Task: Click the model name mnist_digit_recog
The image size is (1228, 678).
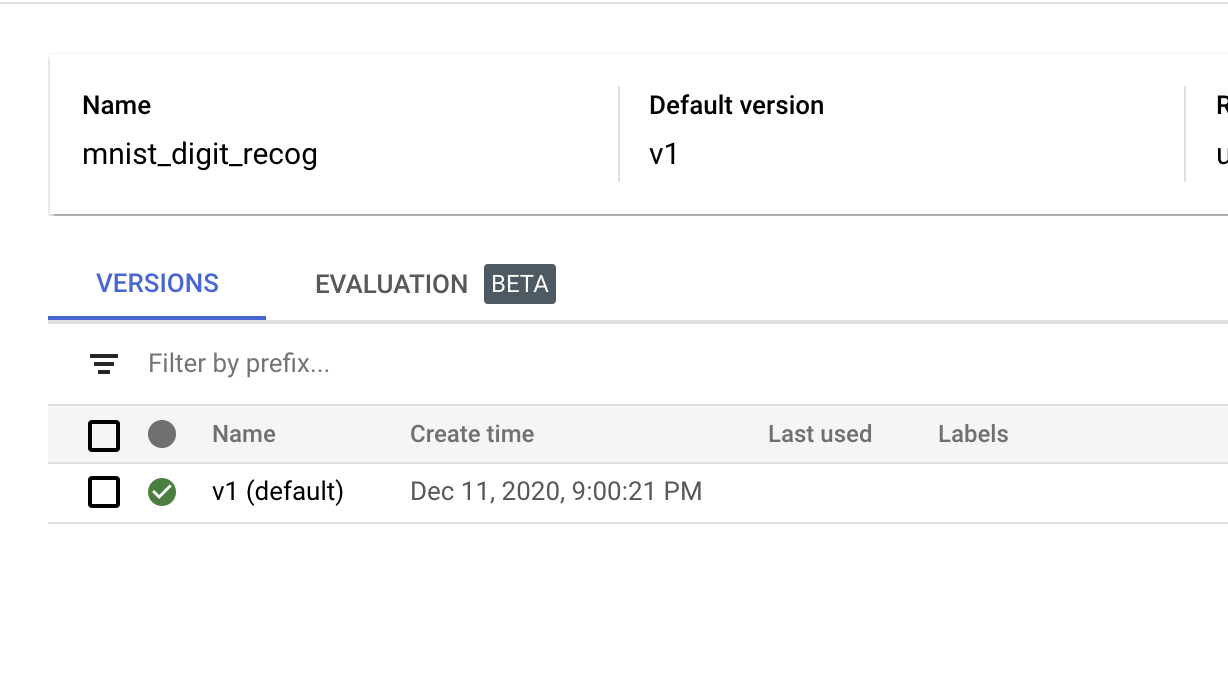Action: 200,155
